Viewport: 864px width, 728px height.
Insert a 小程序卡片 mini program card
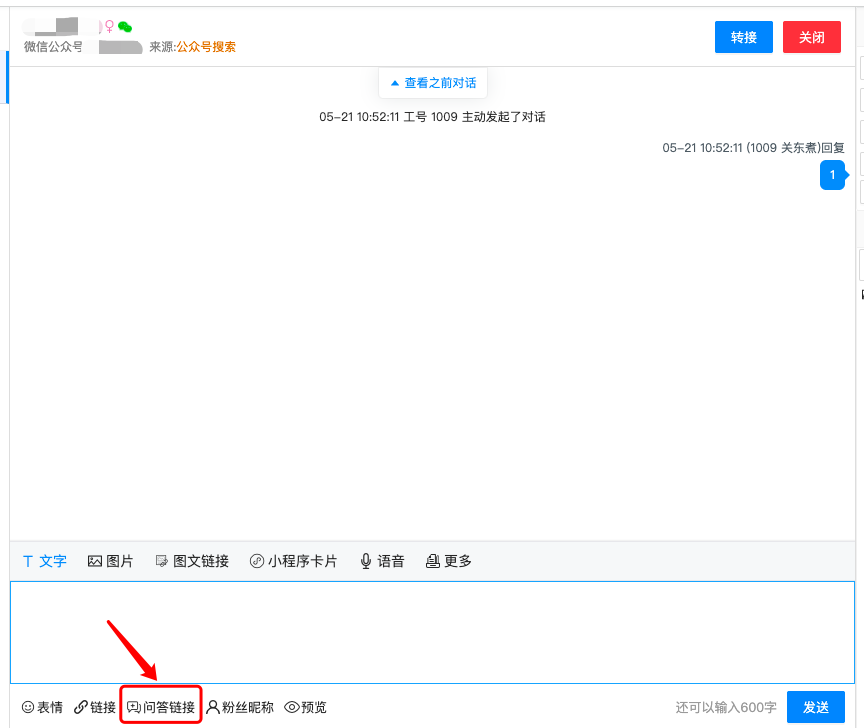click(x=294, y=561)
